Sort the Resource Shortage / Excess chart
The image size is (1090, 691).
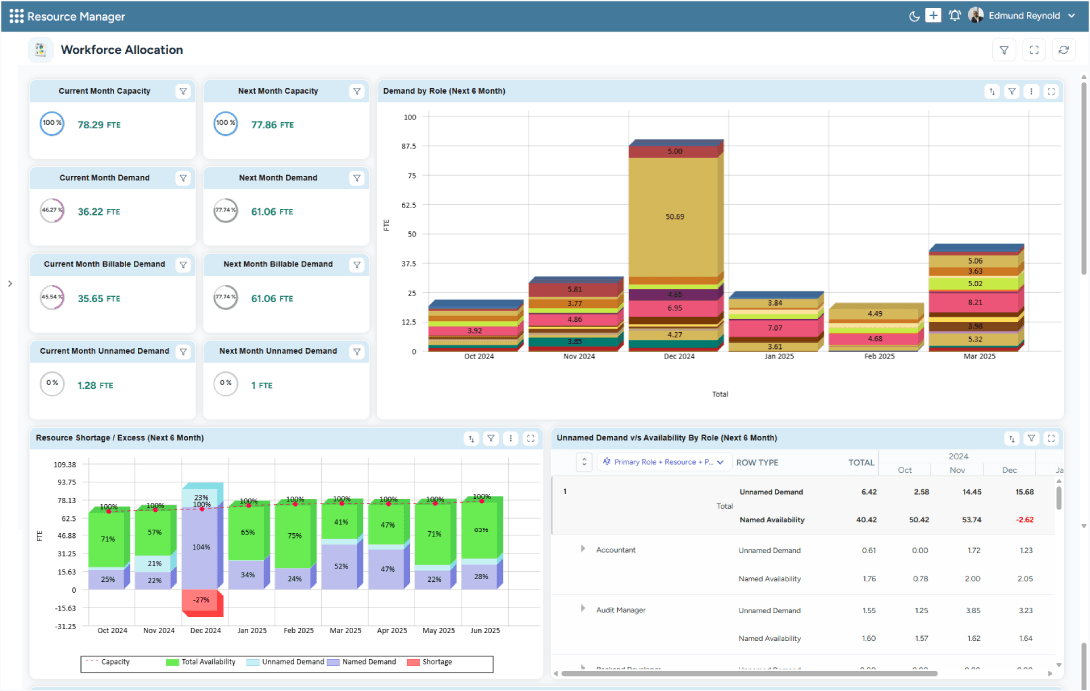471,438
